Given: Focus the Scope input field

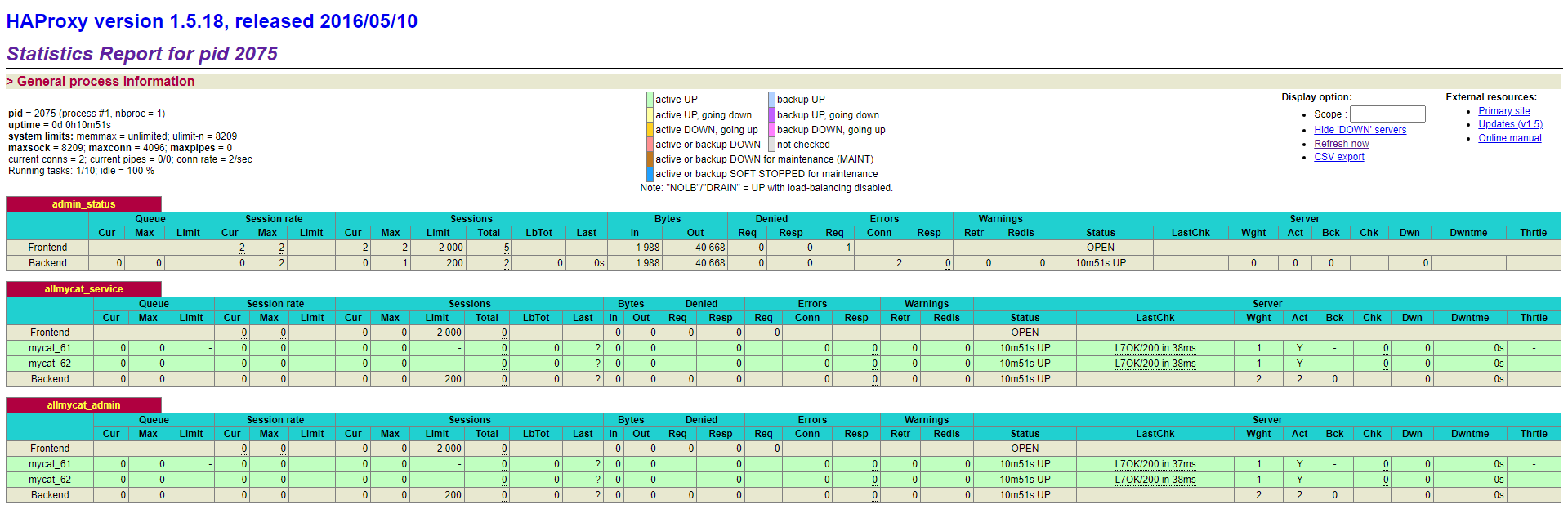Looking at the screenshot, I should [x=1387, y=114].
